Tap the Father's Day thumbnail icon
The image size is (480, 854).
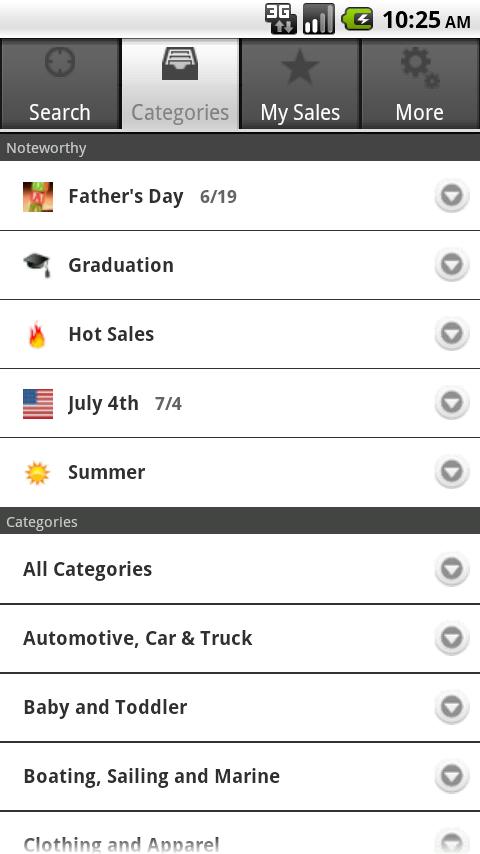point(38,197)
